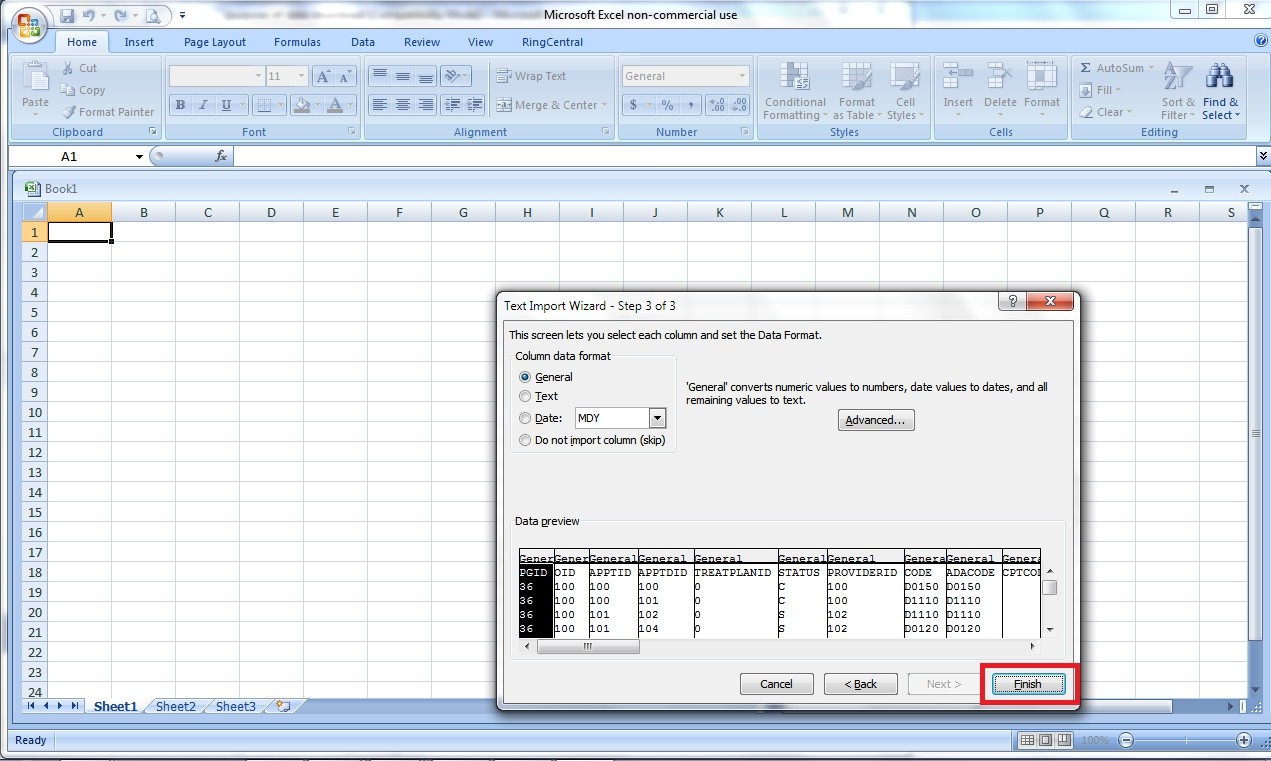This screenshot has width=1271, height=761.
Task: Enable Wrap Text
Action: coord(531,76)
